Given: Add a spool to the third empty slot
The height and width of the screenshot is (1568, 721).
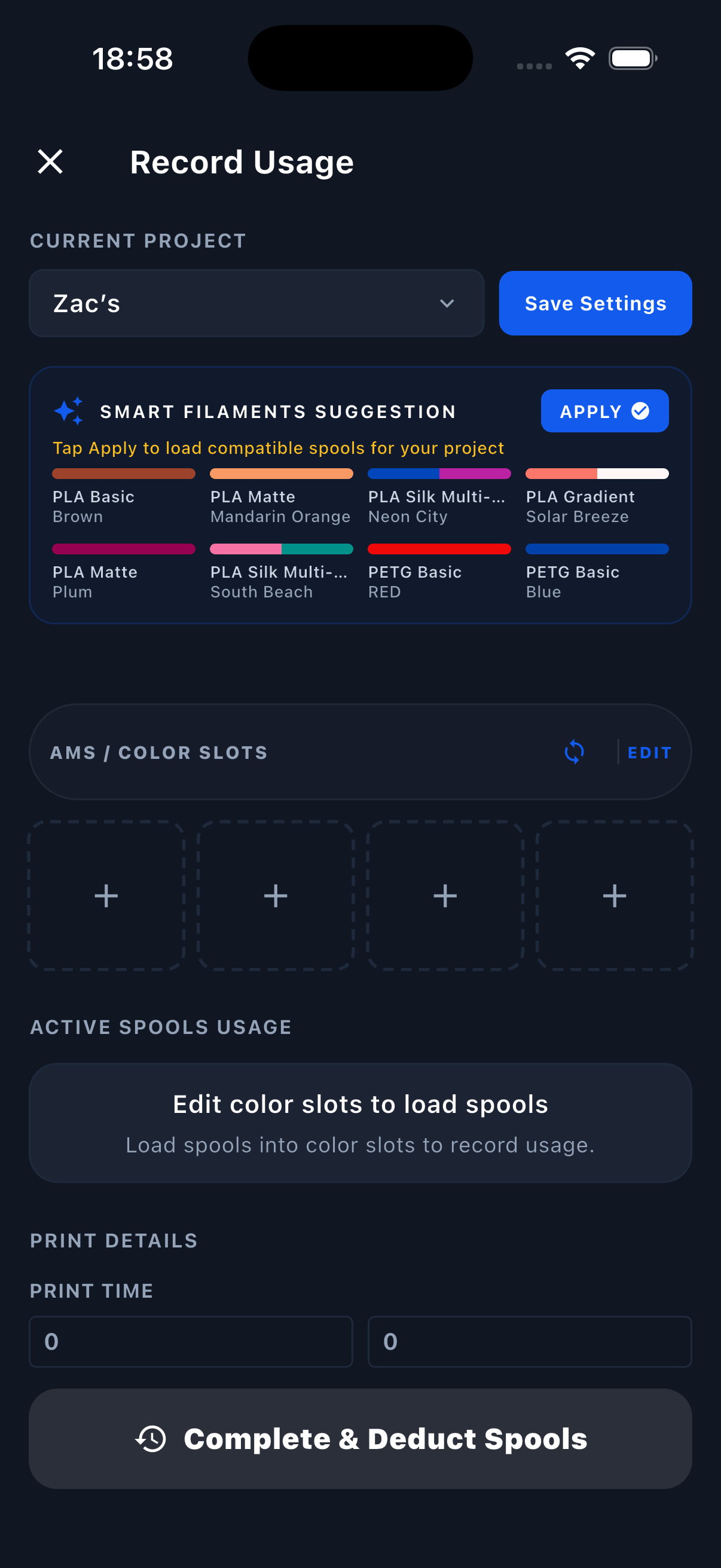Looking at the screenshot, I should (445, 895).
